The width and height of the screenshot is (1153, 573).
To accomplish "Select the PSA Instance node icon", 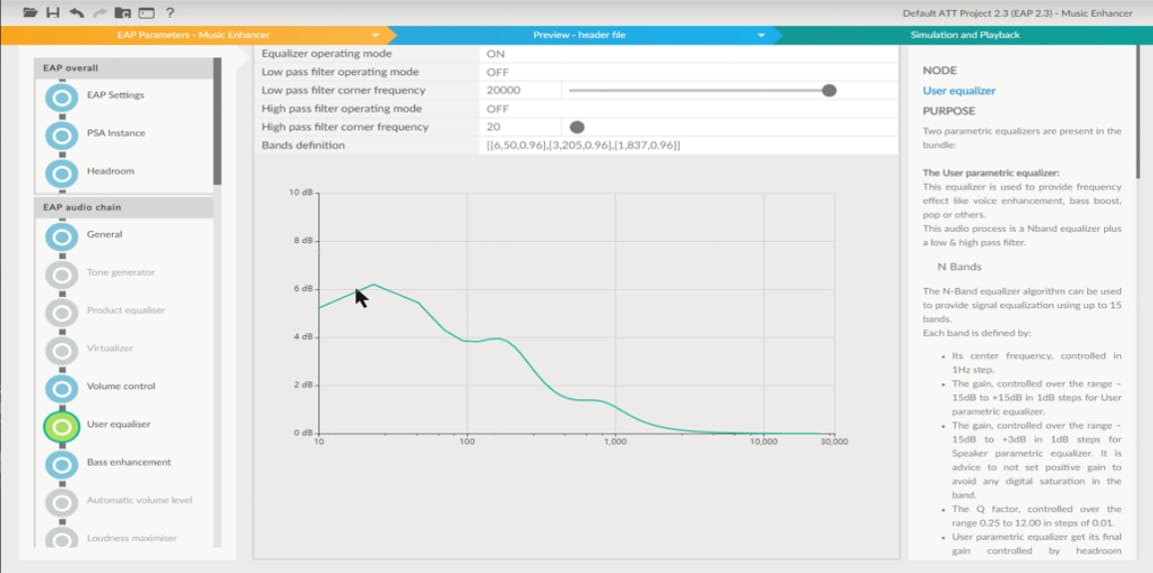I will point(61,135).
